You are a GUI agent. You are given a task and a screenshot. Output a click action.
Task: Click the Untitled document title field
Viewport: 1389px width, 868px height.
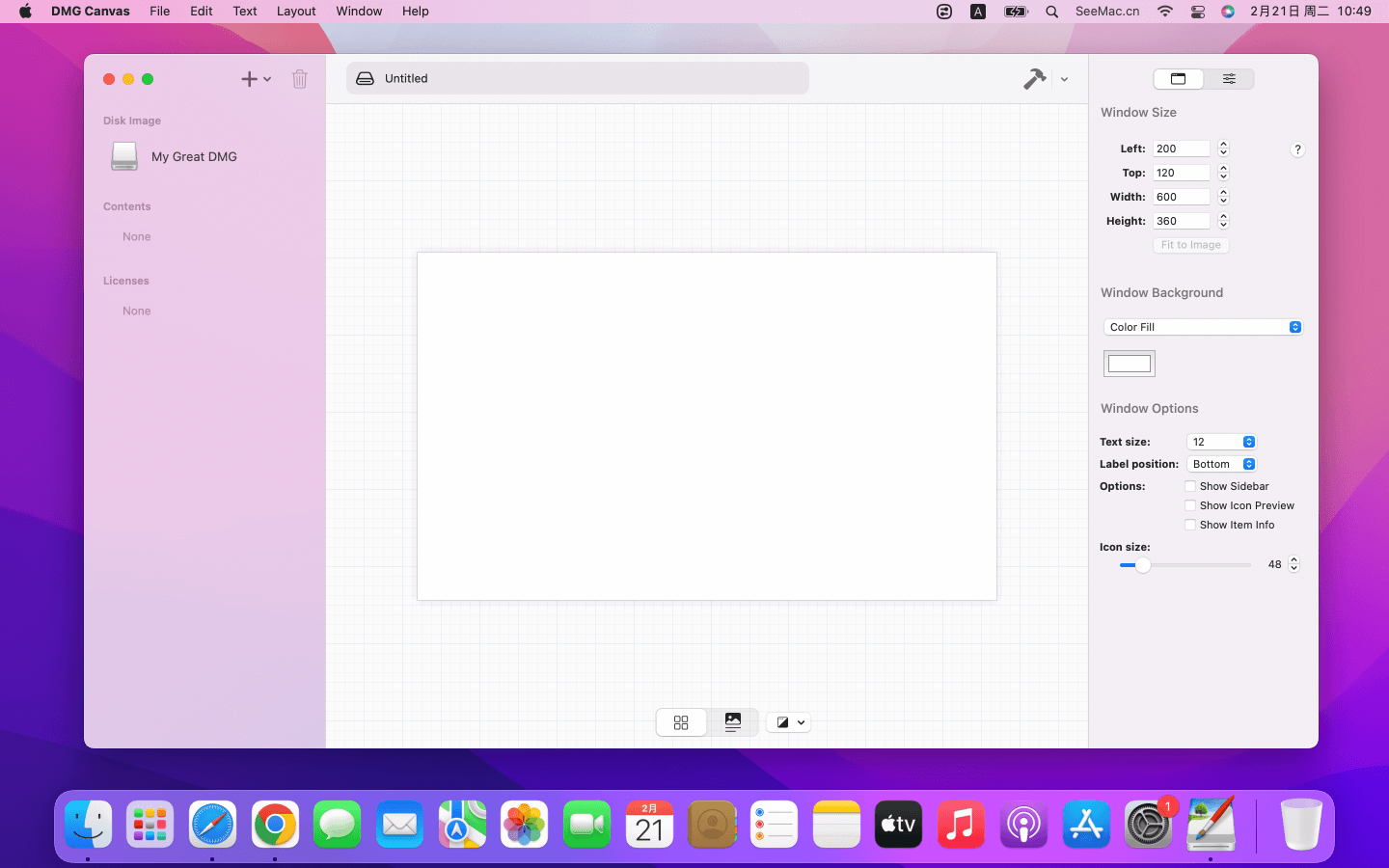click(x=577, y=78)
